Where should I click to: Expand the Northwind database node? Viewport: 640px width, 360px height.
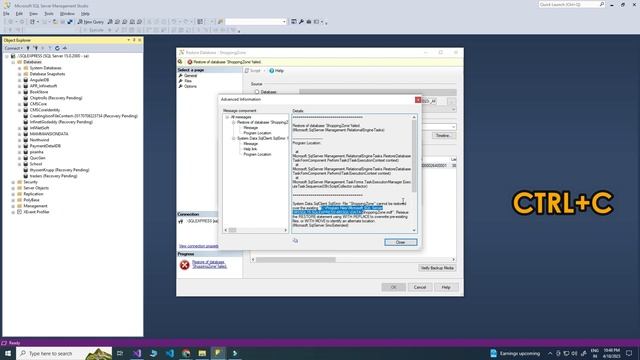19,140
